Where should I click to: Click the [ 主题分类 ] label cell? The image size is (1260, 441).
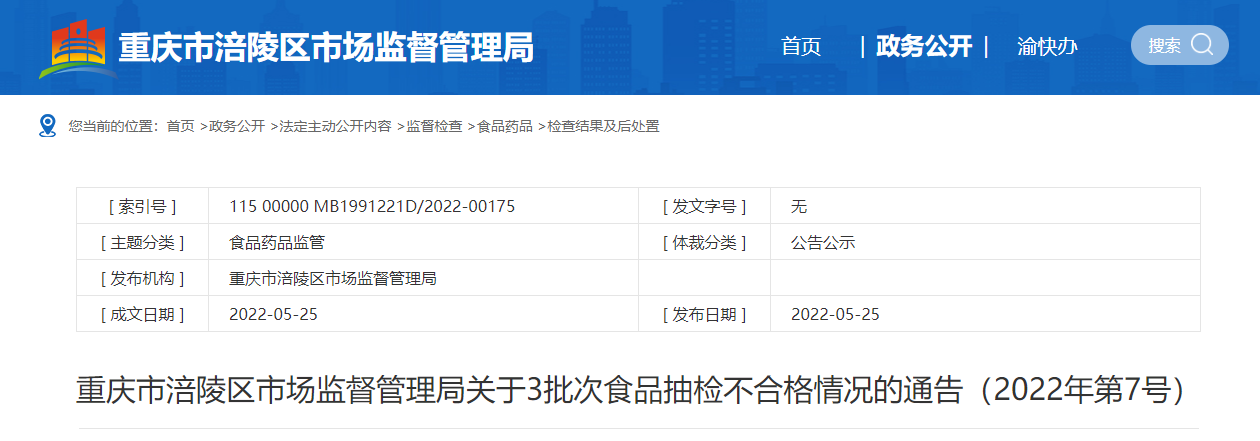pyautogui.click(x=142, y=242)
